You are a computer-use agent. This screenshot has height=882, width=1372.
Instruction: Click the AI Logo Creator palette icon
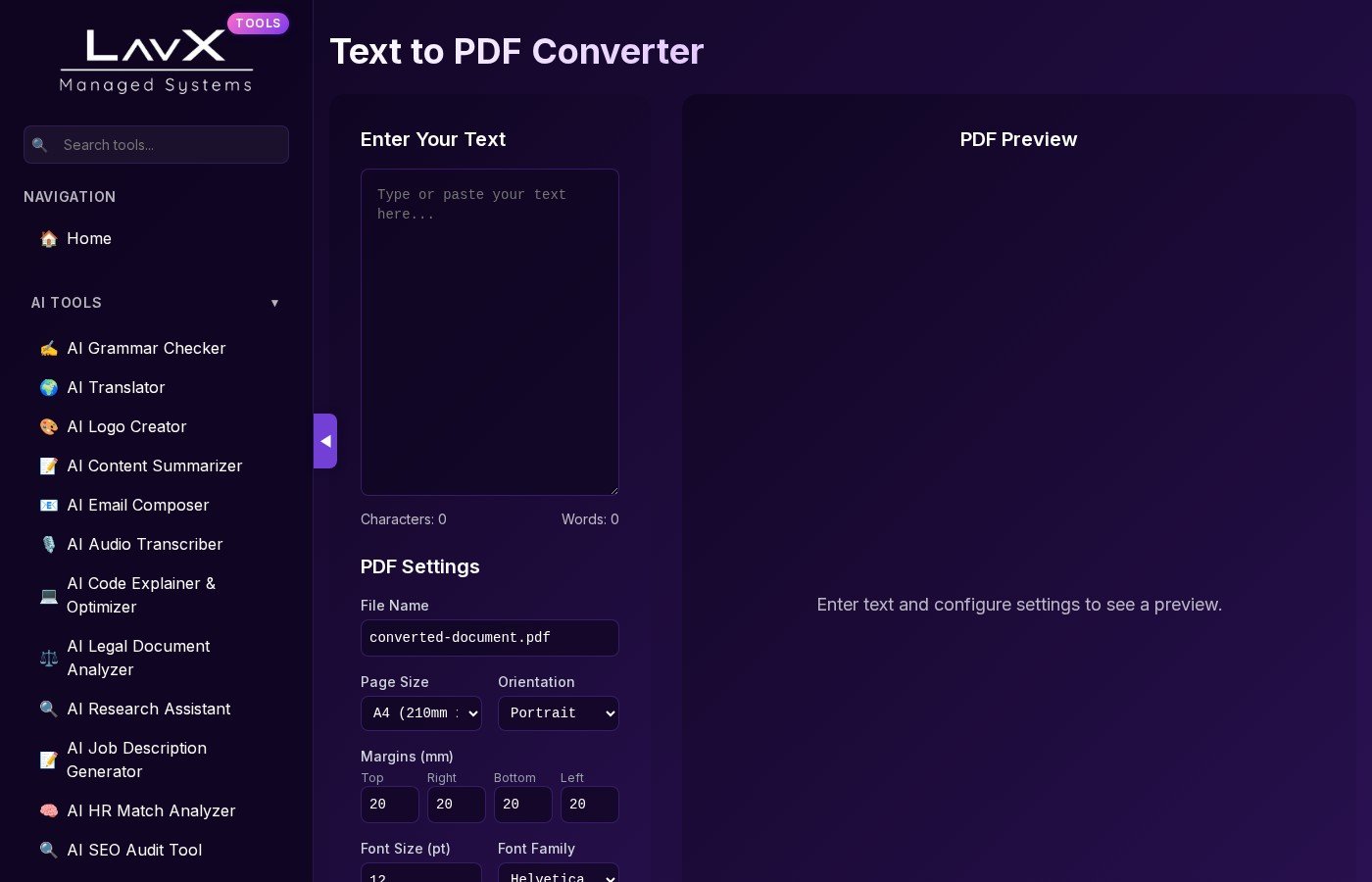point(48,427)
